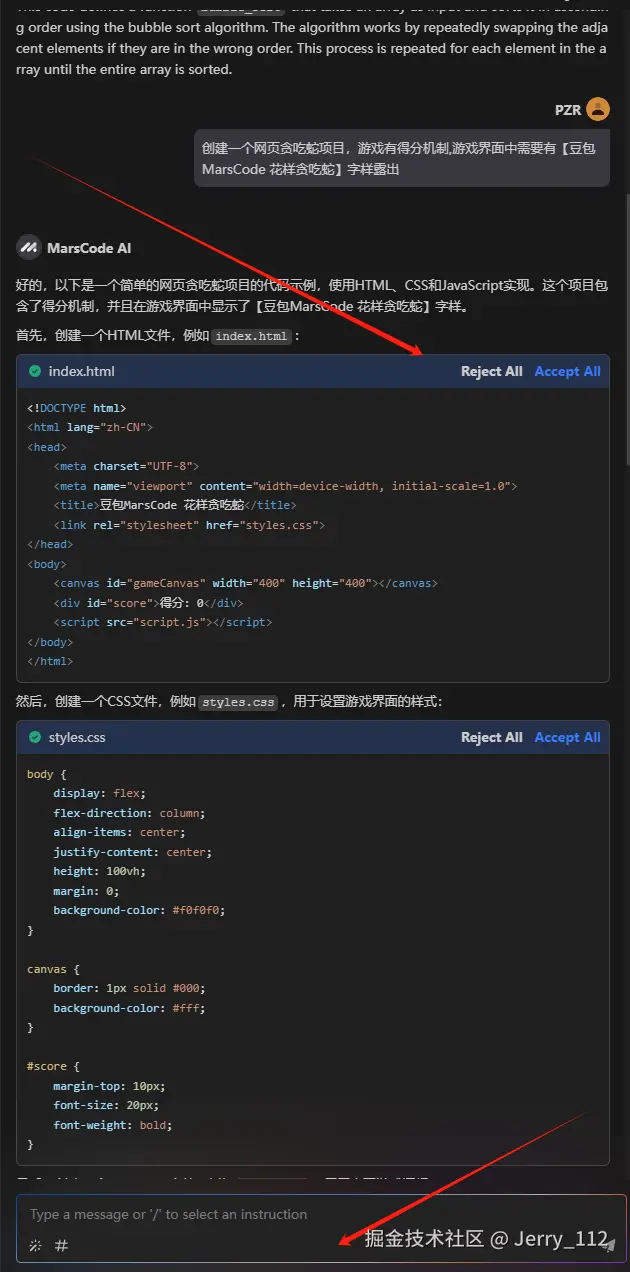Screen dimensions: 630x1272
Task: Click the 'background-color: #f0f0f0;' CSS line
Action: 140,910
